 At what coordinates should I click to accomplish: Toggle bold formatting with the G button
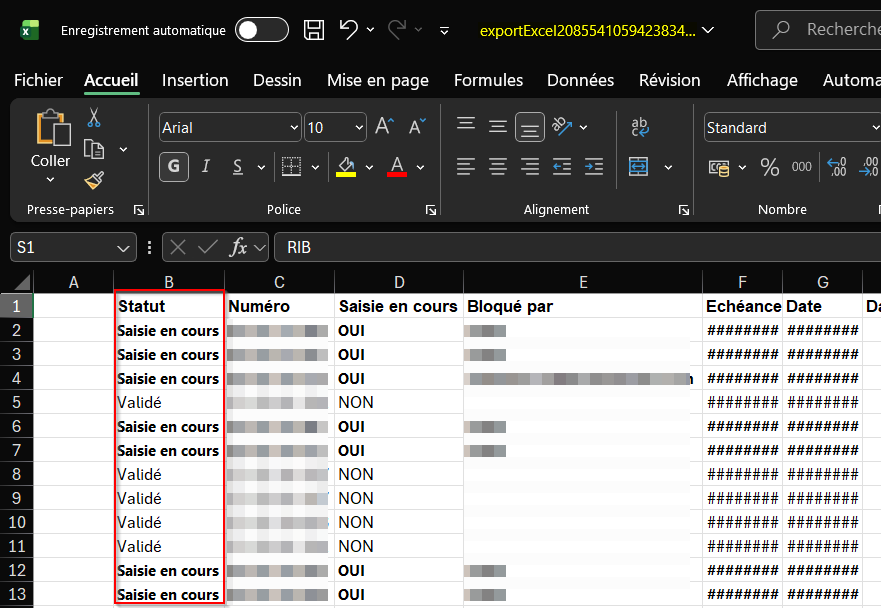tap(174, 167)
